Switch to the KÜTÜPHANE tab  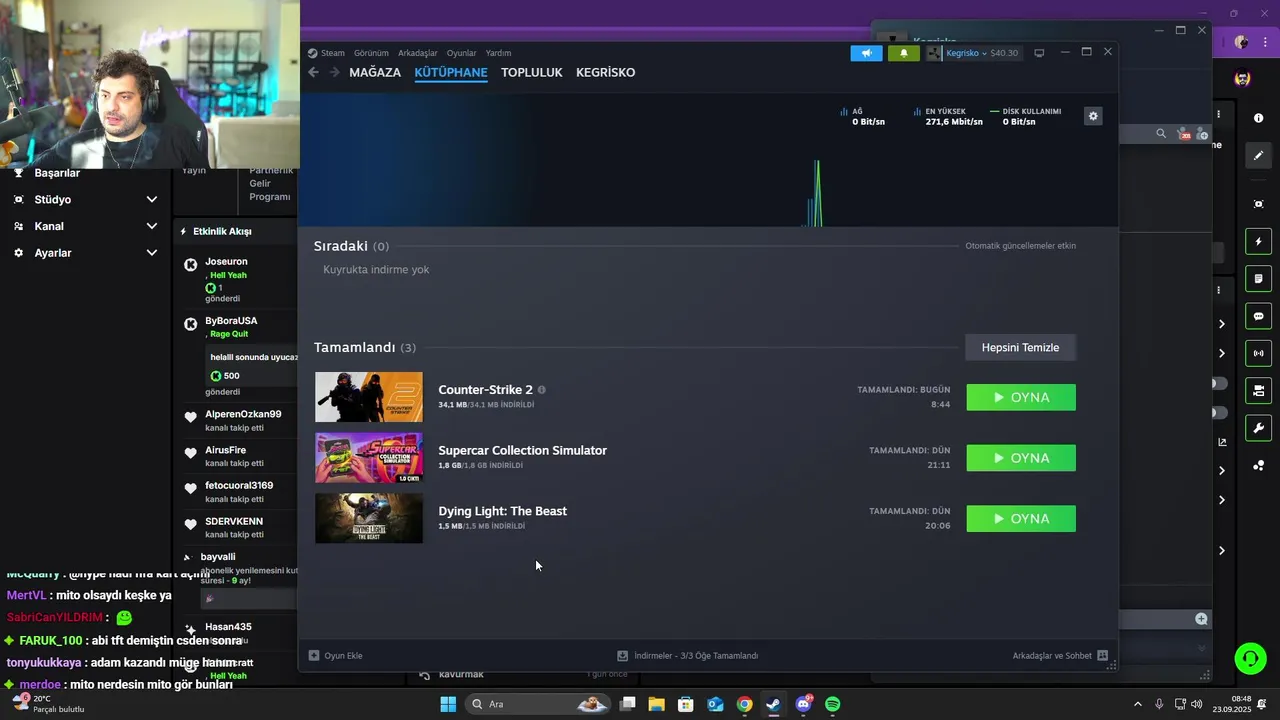(x=451, y=72)
